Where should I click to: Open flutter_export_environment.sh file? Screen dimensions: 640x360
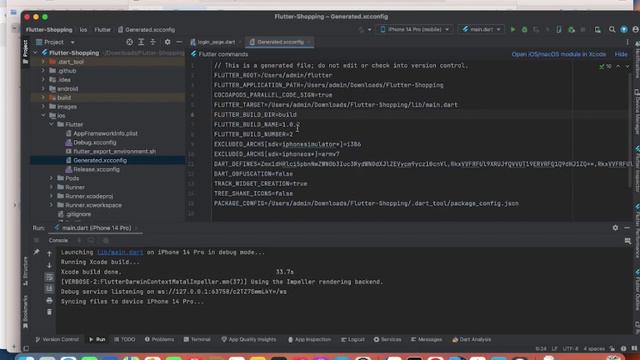click(114, 151)
